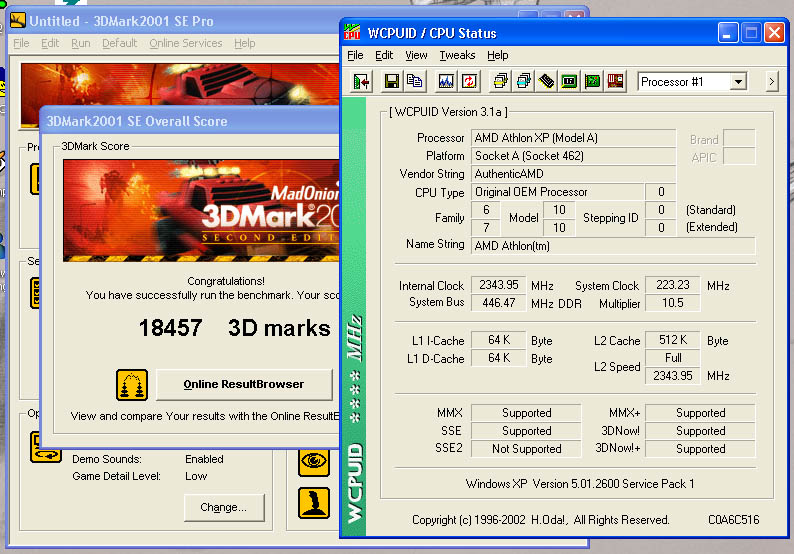Open File menu in WCPUID
Image resolution: width=794 pixels, height=554 pixels.
click(355, 55)
